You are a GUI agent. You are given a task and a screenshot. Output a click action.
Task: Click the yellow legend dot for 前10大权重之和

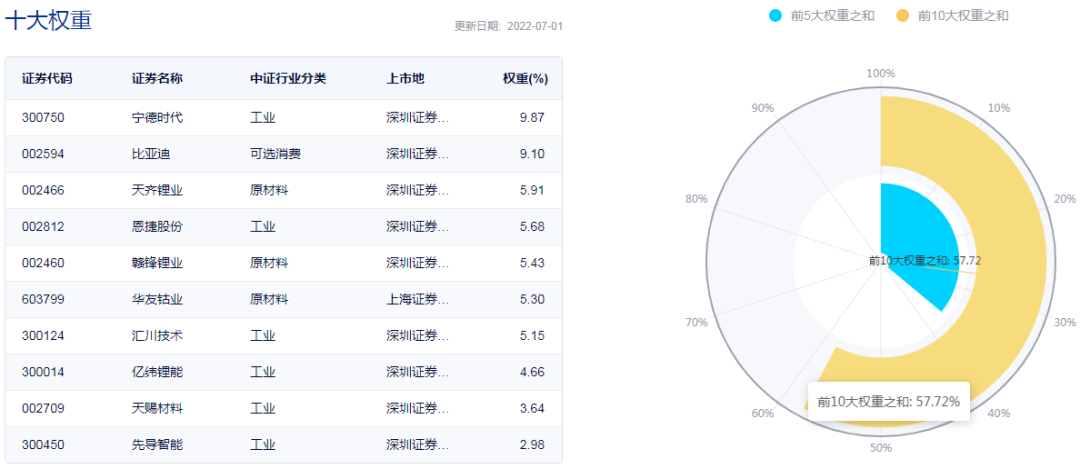point(905,16)
